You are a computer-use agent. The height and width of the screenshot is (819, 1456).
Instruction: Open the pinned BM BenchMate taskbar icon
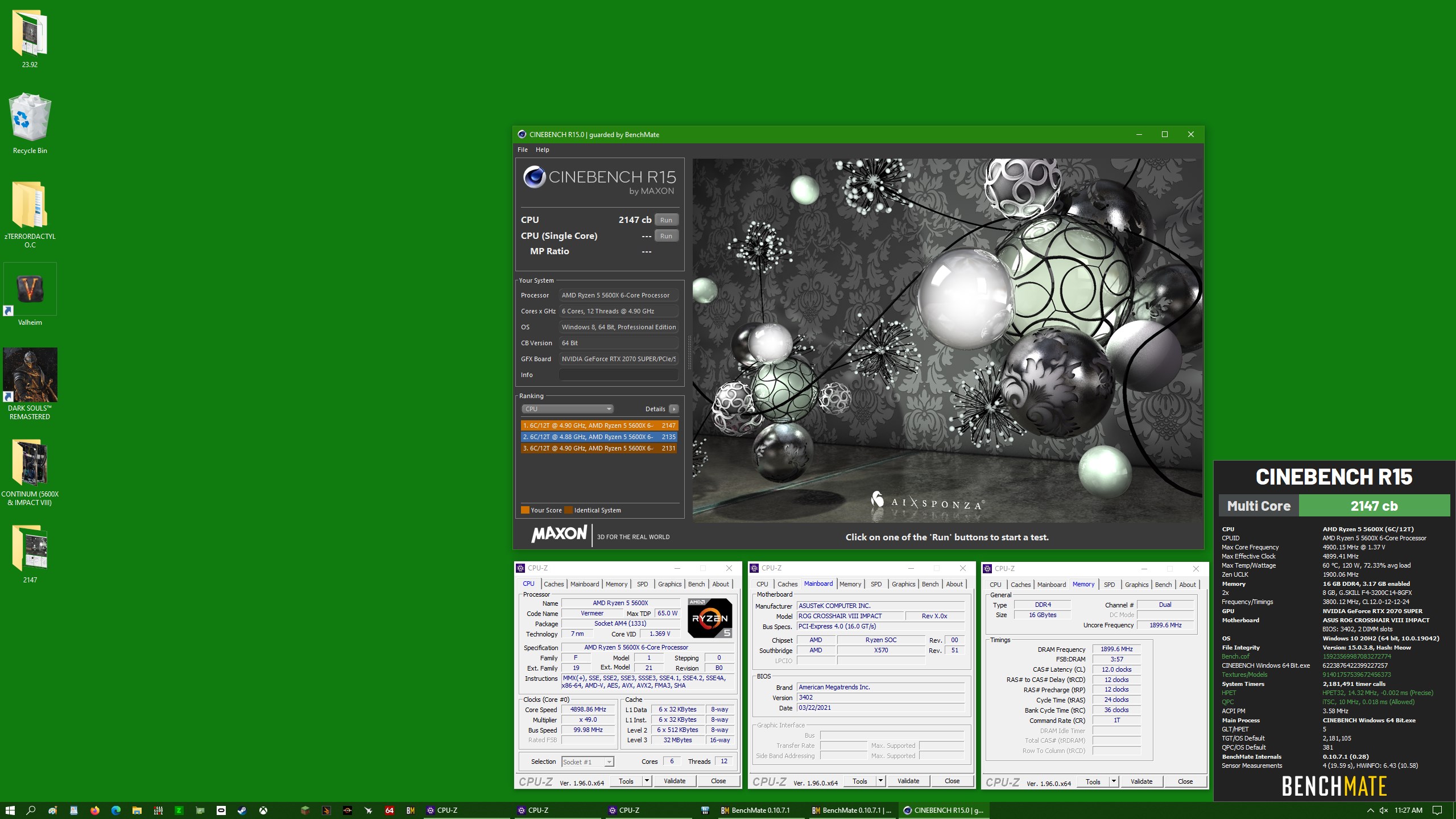[x=411, y=810]
